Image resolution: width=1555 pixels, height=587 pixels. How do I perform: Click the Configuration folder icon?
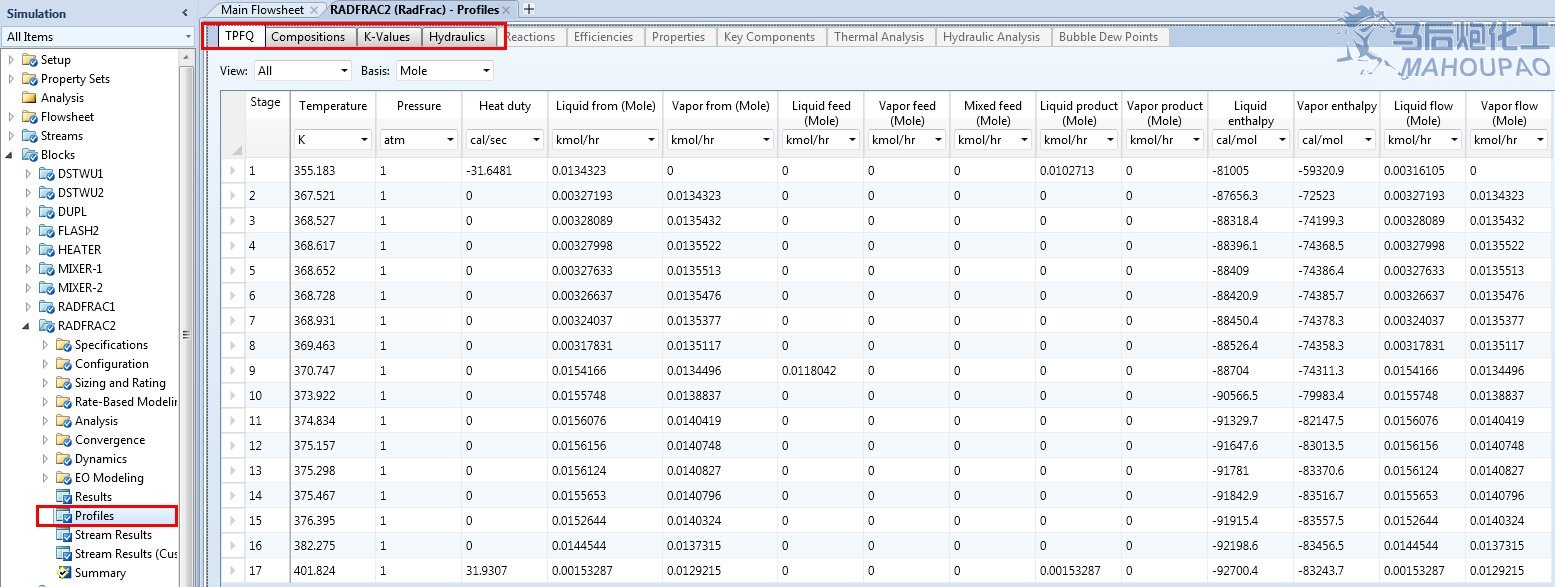(x=63, y=364)
